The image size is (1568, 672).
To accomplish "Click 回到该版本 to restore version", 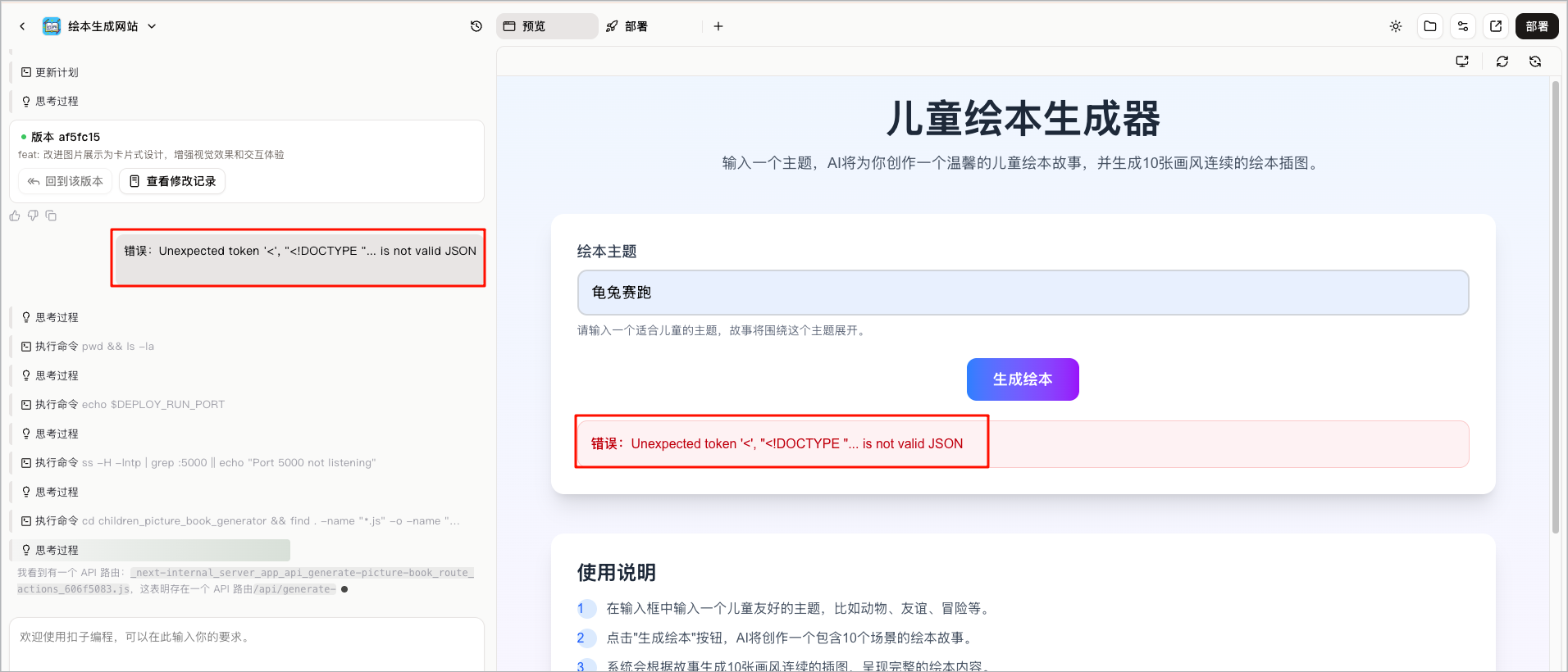I will pos(66,181).
